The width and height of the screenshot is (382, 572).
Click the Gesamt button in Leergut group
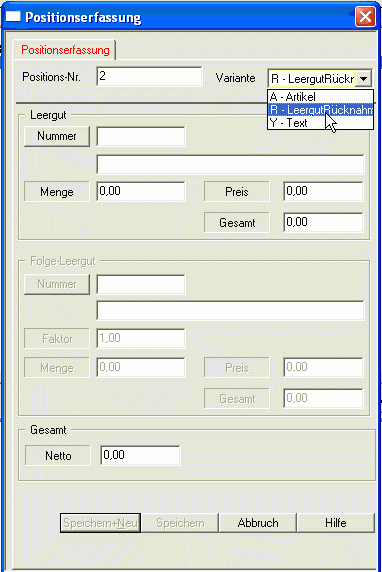click(x=237, y=223)
